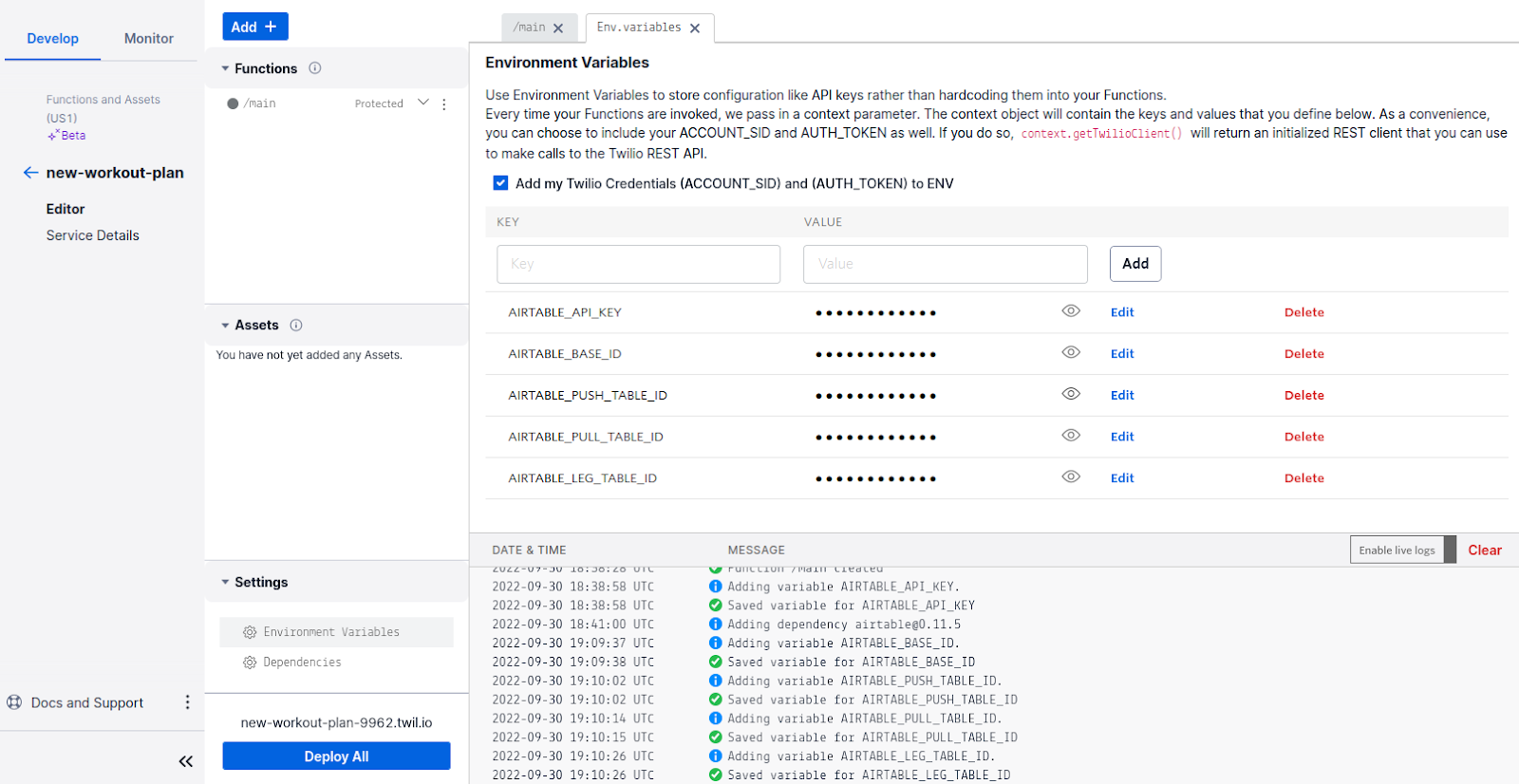Open Service Details
The image size is (1519, 784).
[x=93, y=235]
